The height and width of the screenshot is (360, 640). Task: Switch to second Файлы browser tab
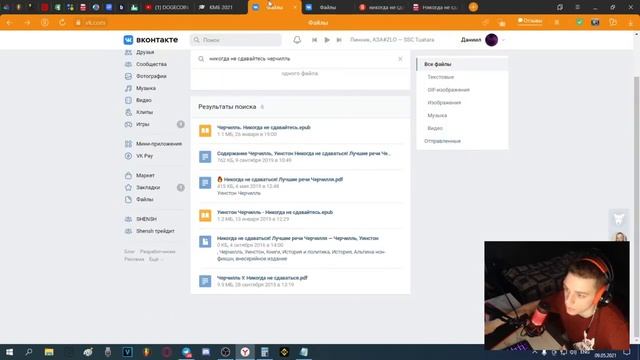point(327,7)
